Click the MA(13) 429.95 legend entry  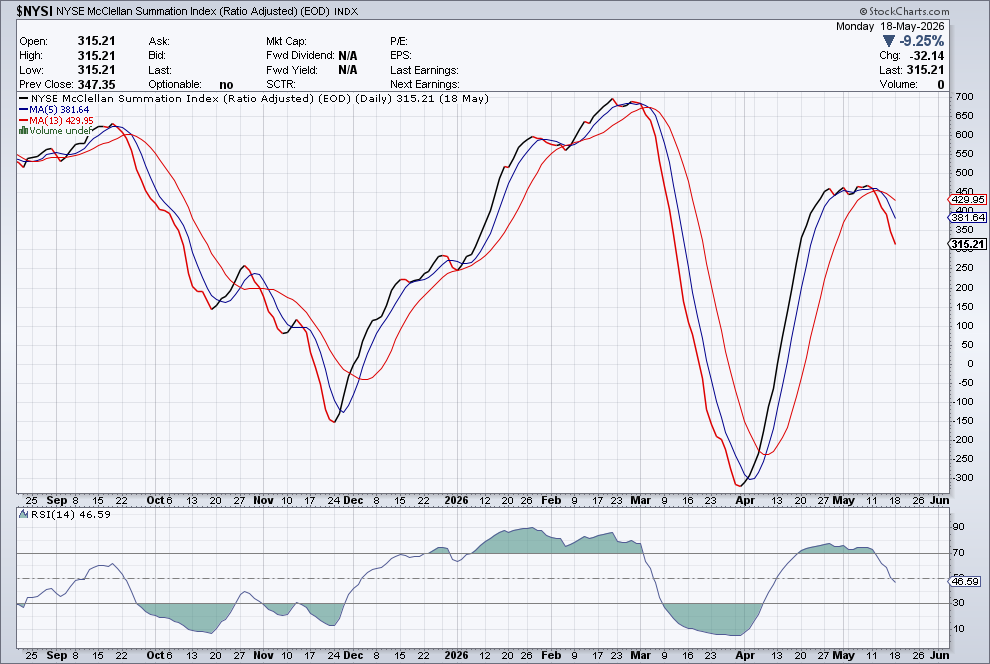(56, 121)
